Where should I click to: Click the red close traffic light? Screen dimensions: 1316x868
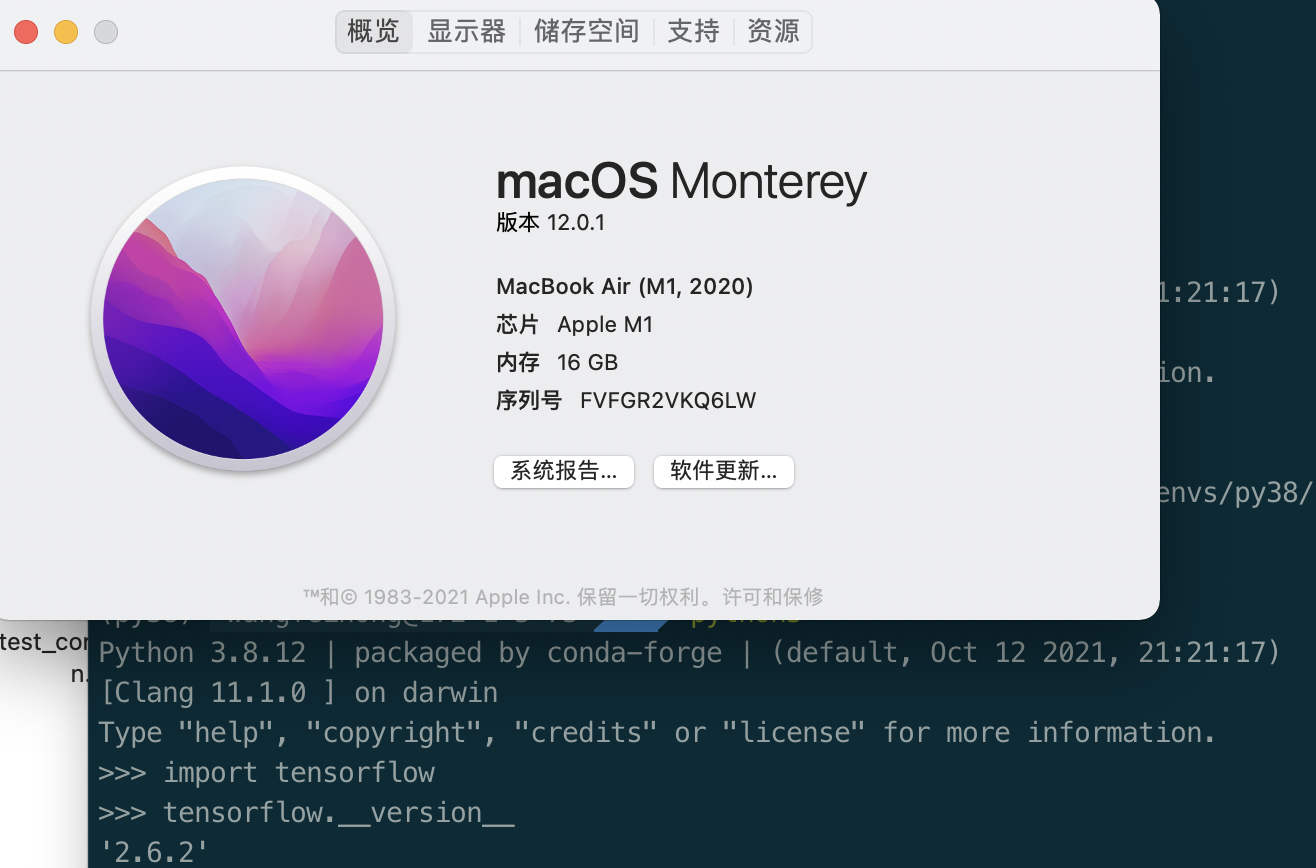tap(26, 31)
